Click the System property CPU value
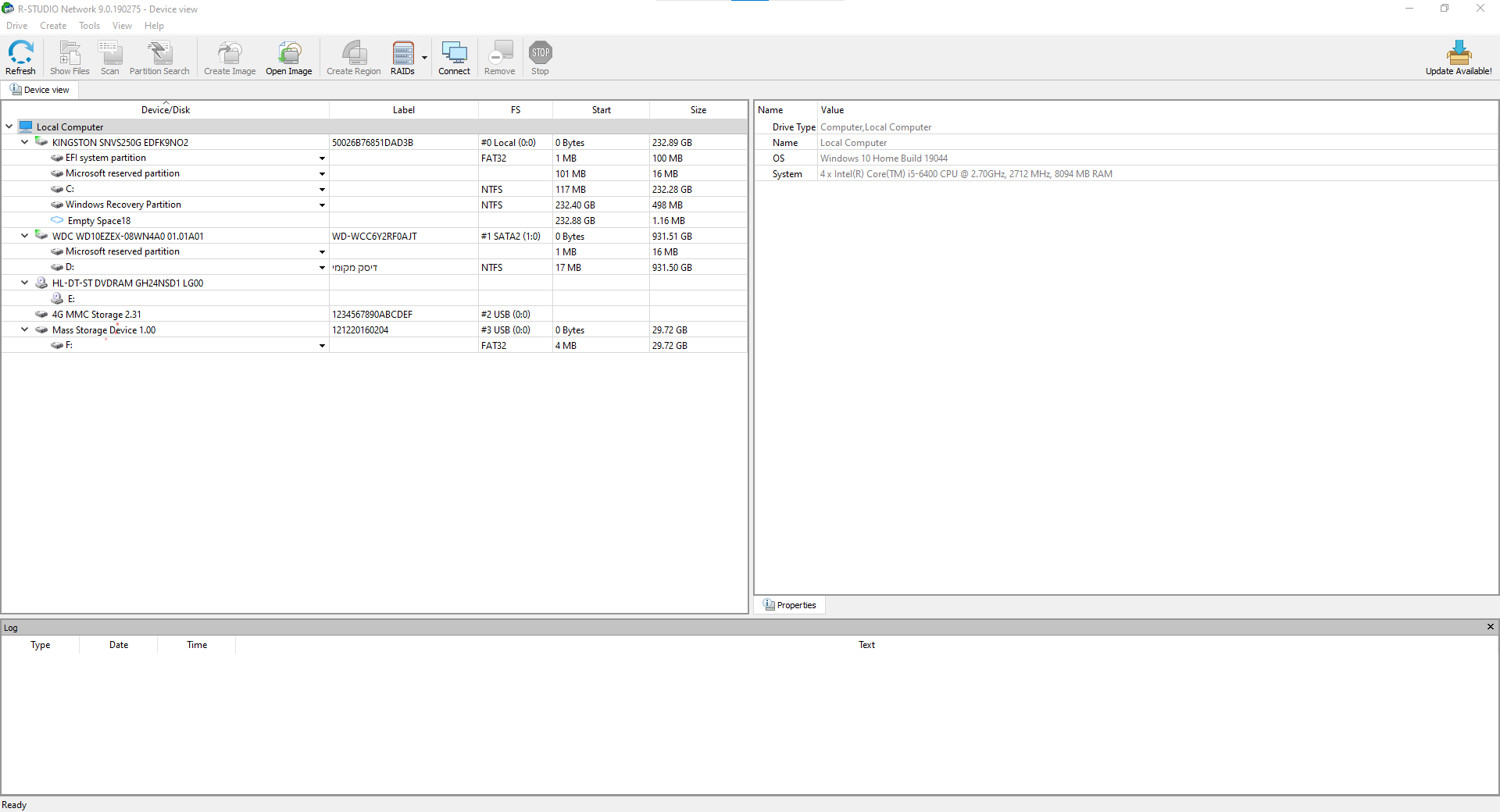The image size is (1500, 812). [x=966, y=174]
